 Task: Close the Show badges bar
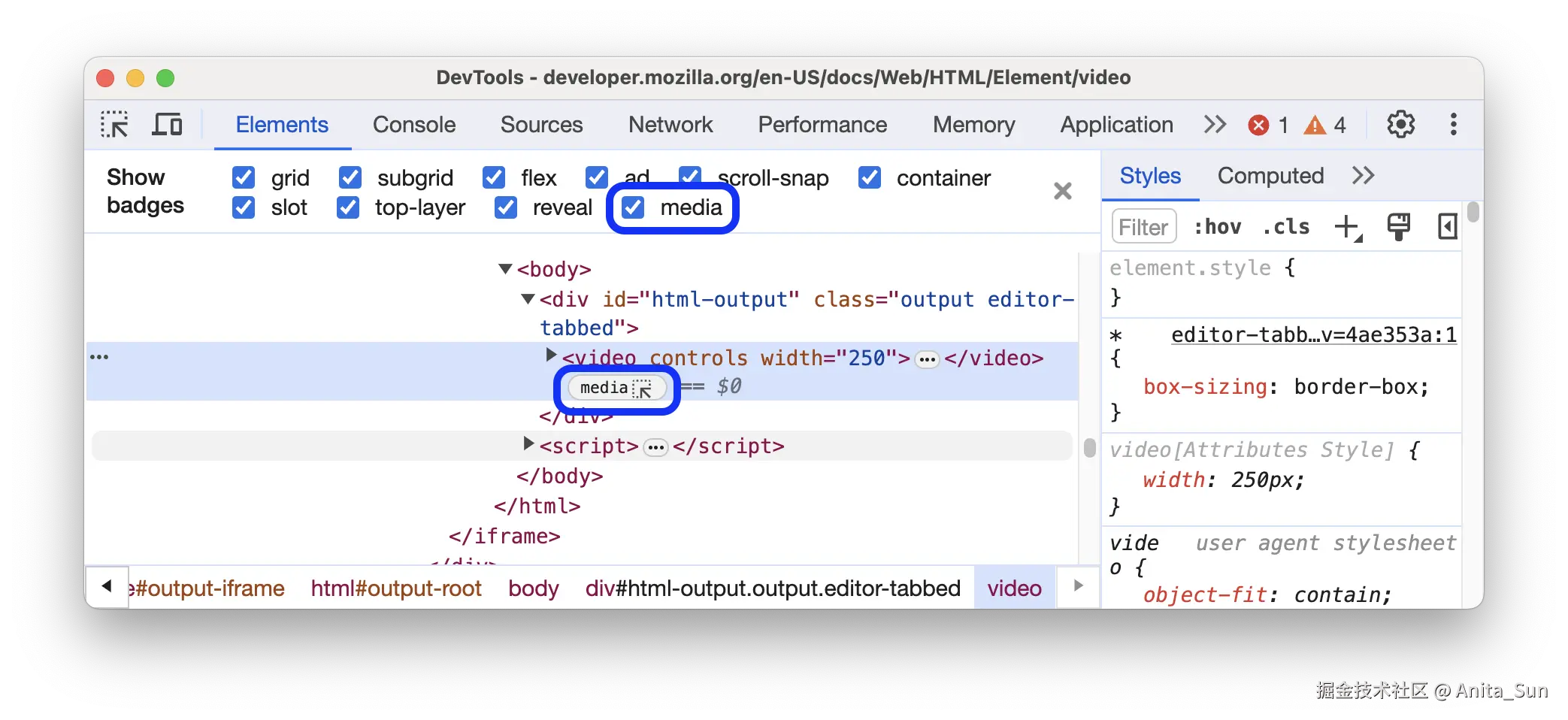pyautogui.click(x=1063, y=191)
